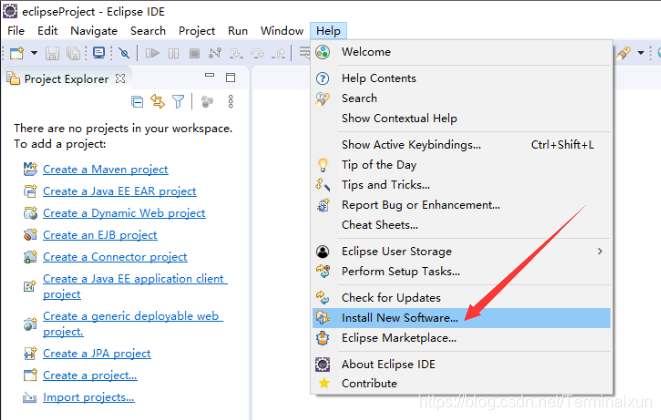The width and height of the screenshot is (661, 420).
Task: Choose Perform Setup Tasks...
Action: 462,272
